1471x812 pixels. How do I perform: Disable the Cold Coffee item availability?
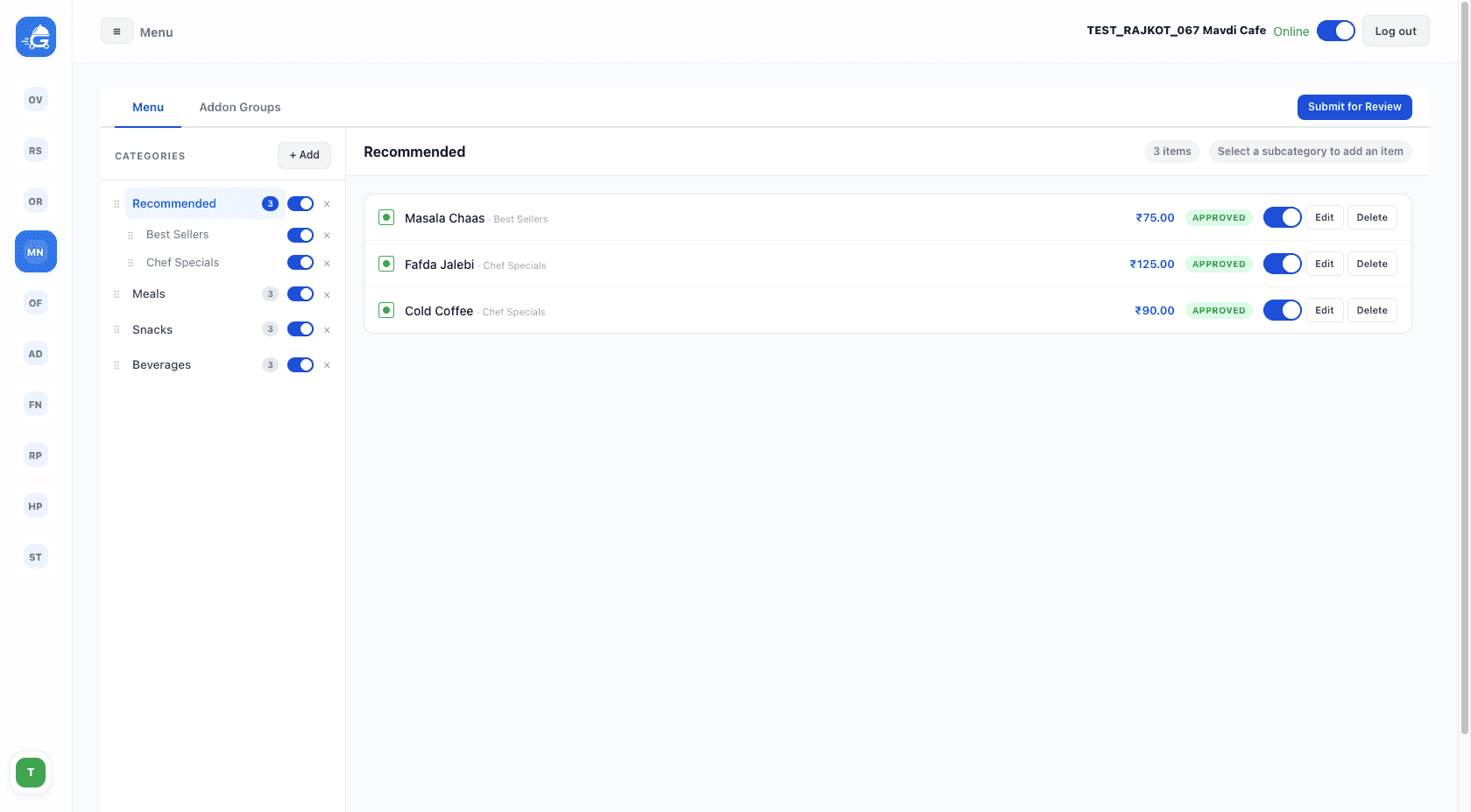coord(1283,310)
